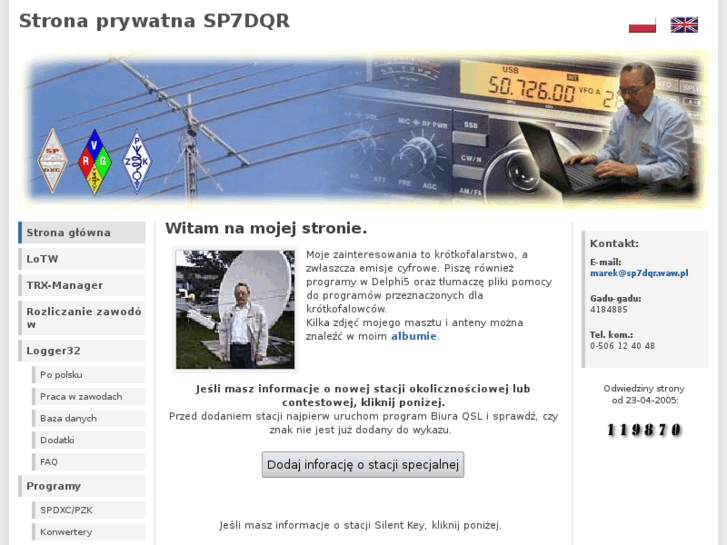
Task: Select the Baza danych submenu entry
Action: click(89, 418)
